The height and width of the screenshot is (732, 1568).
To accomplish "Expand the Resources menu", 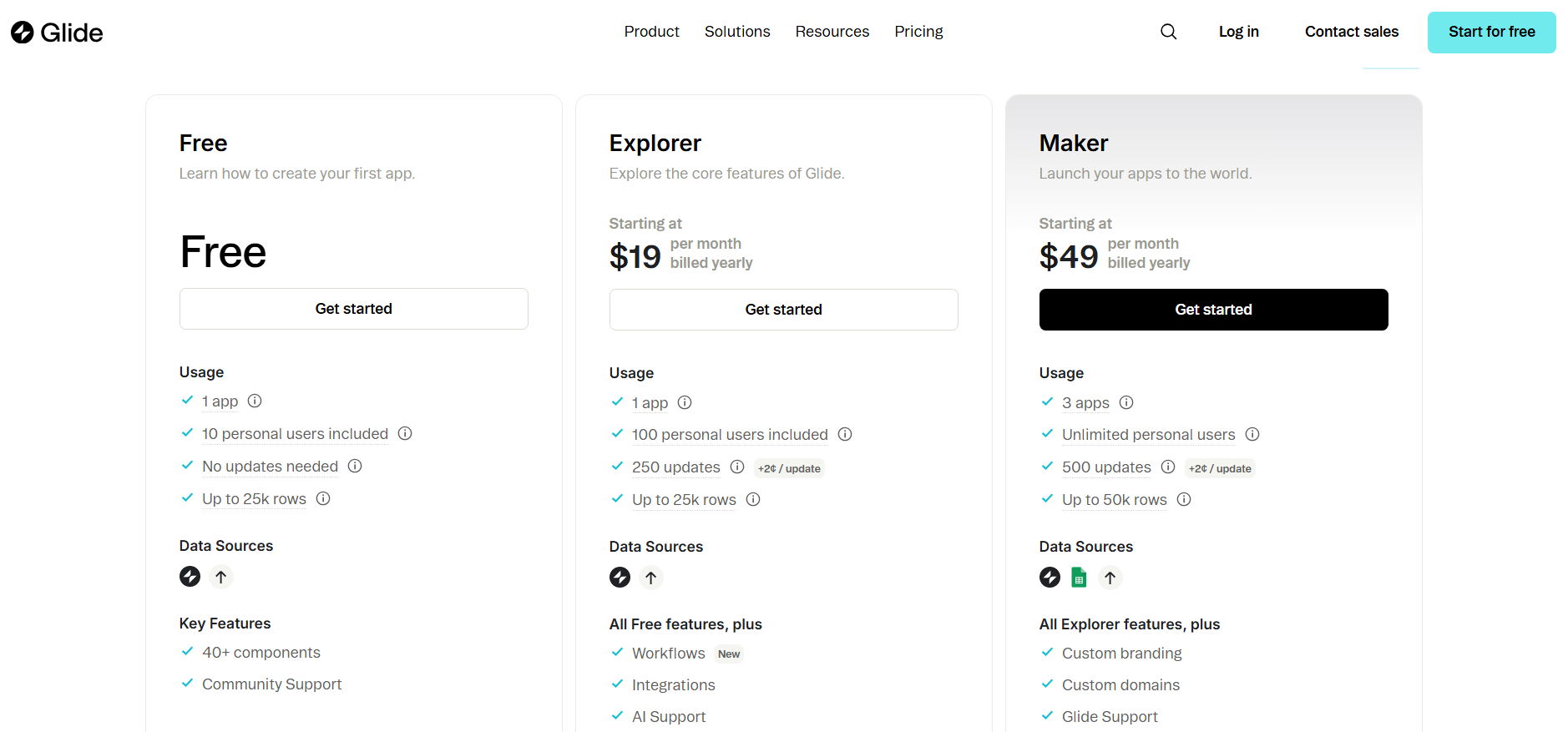I will coord(832,32).
